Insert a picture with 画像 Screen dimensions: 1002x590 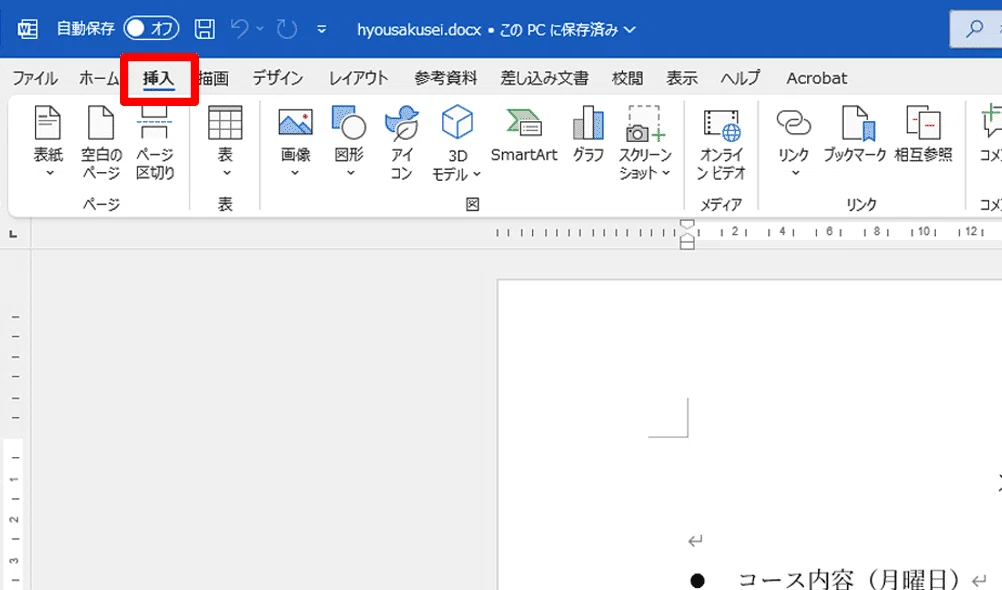pyautogui.click(x=295, y=134)
